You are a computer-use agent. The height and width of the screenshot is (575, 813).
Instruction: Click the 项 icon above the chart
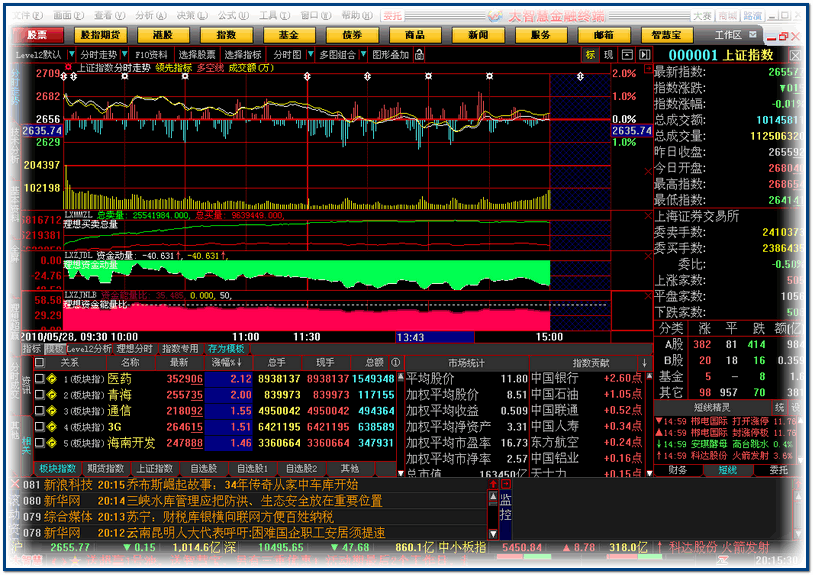pos(607,55)
